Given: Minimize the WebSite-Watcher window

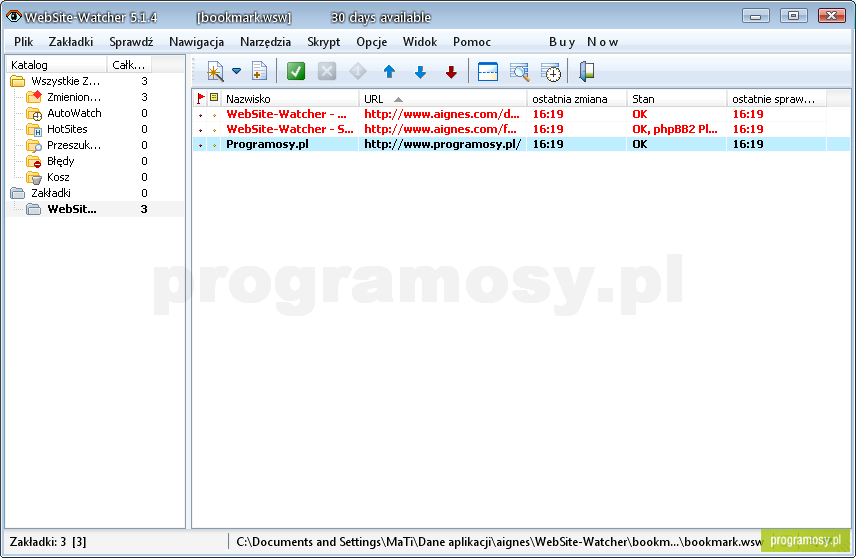Looking at the screenshot, I should (756, 16).
